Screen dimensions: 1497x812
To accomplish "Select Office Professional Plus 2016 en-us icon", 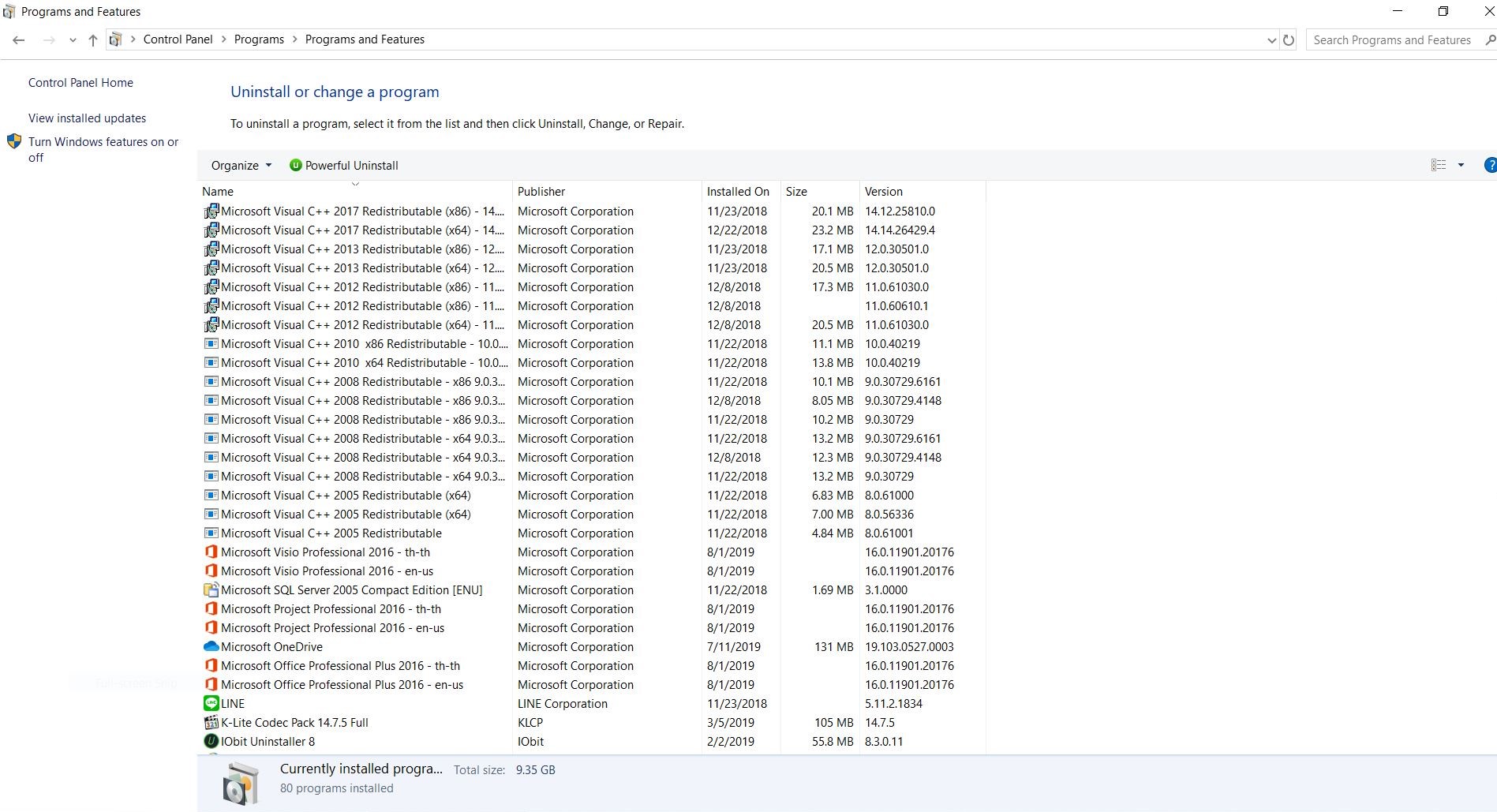I will (x=211, y=684).
